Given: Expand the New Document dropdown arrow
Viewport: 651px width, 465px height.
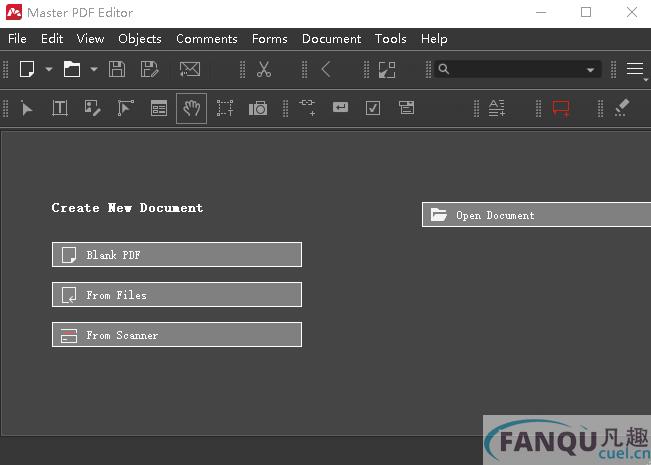Looking at the screenshot, I should (x=49, y=69).
